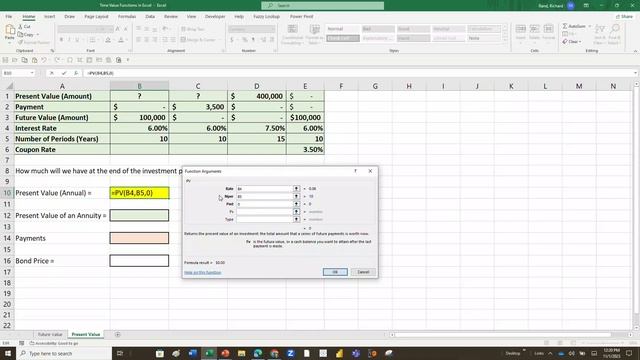Switch to the Insert ribbon tab
Screen dimensions: 640x360
(49, 17)
